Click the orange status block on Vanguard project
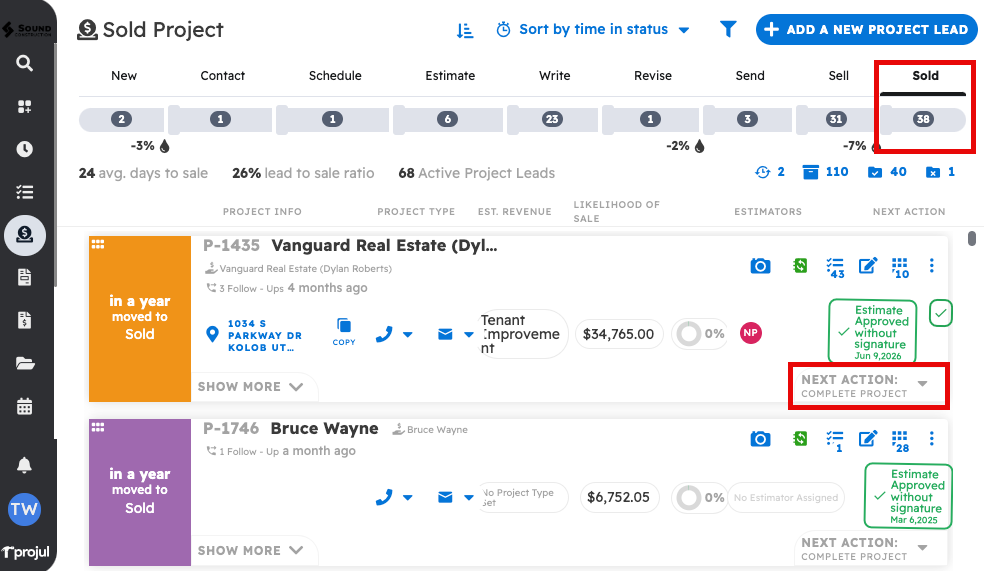The height and width of the screenshot is (571, 984). (x=140, y=318)
